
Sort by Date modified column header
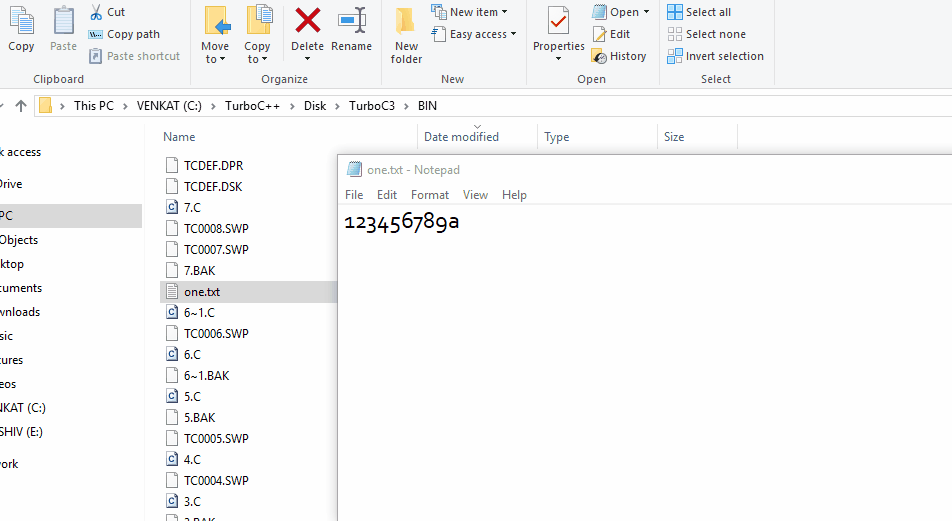461,137
